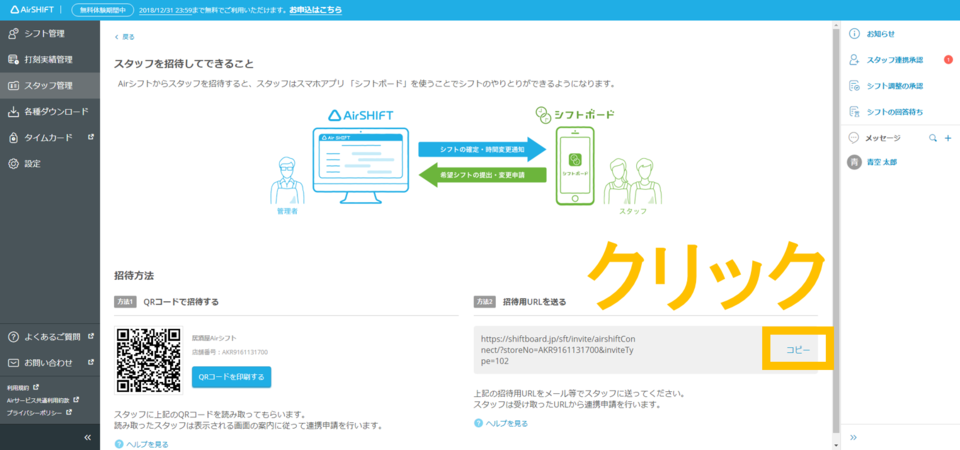Expand the right panel with double chevron
This screenshot has height=450, width=960.
853,437
